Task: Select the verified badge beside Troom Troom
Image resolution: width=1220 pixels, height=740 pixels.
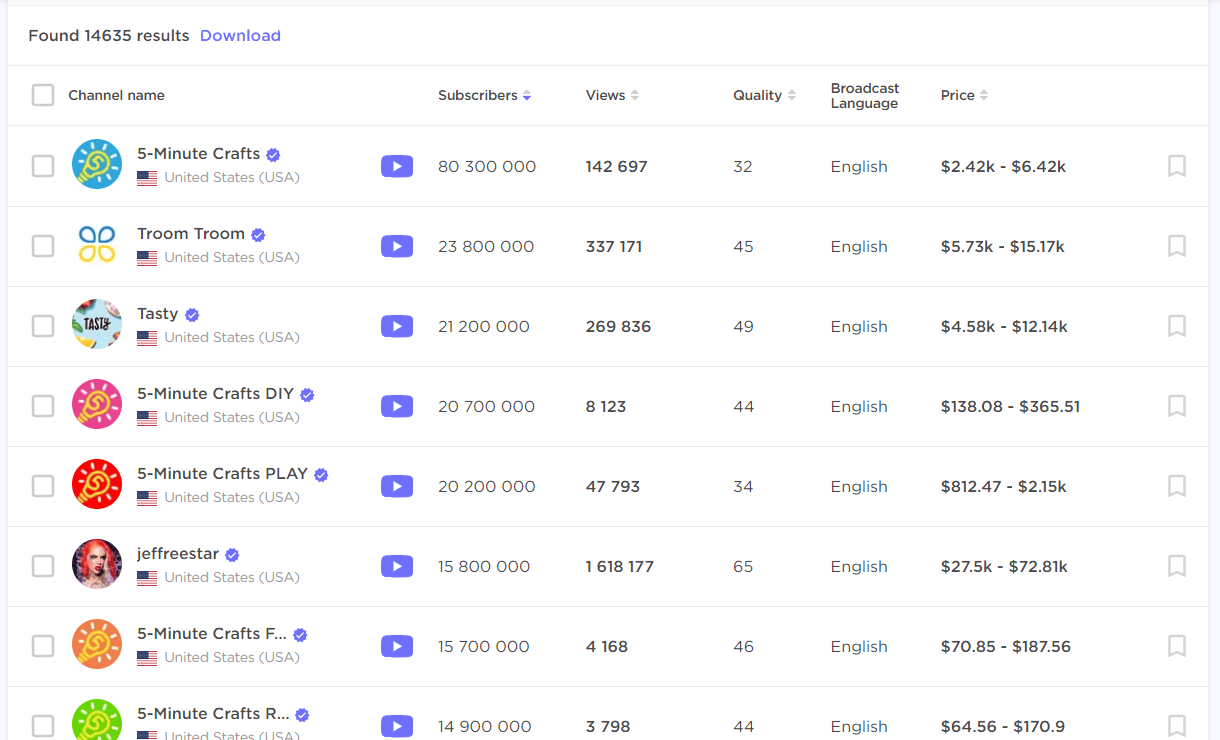Action: click(258, 233)
